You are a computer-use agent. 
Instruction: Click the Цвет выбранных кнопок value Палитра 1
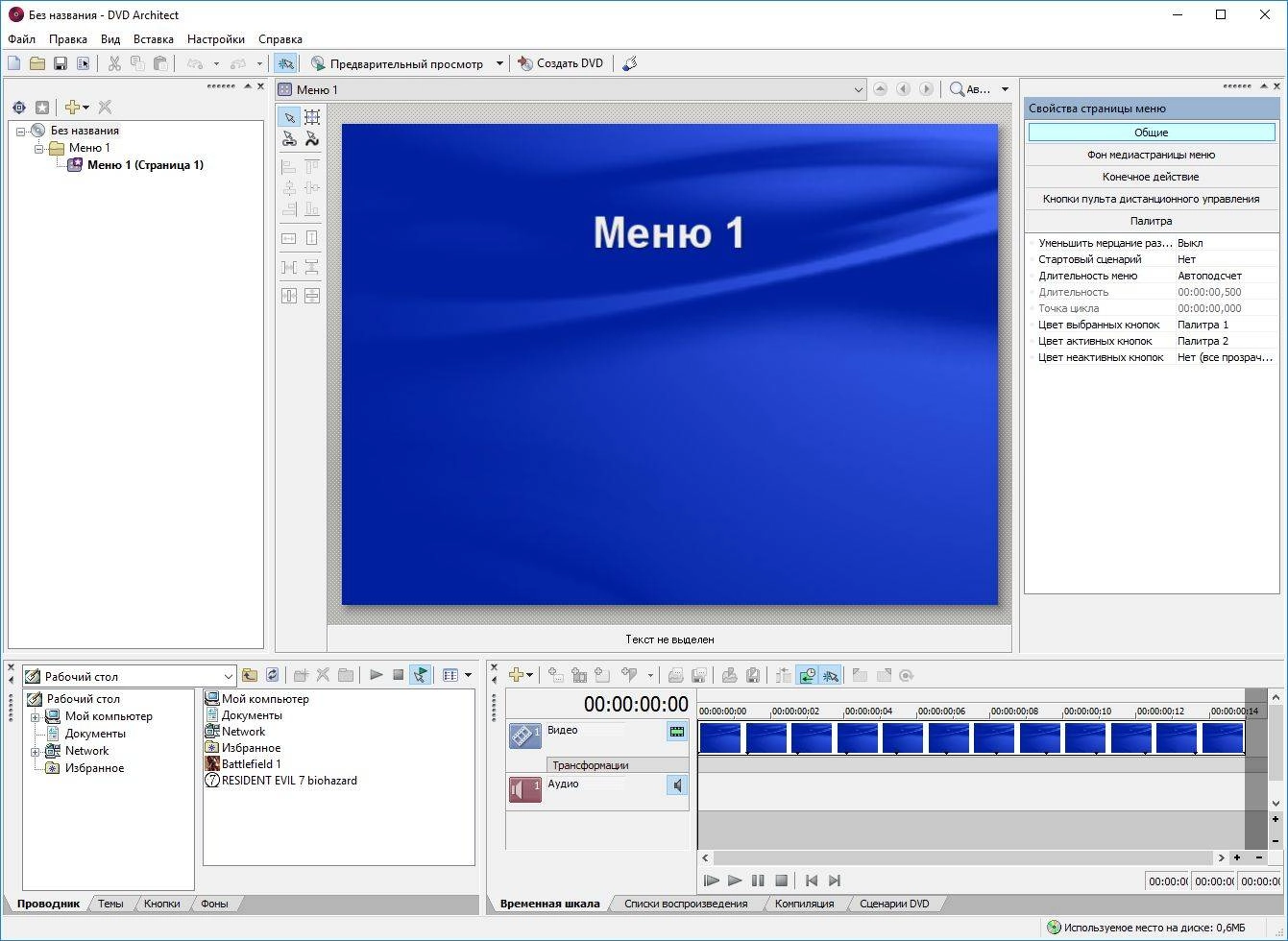tap(1203, 325)
